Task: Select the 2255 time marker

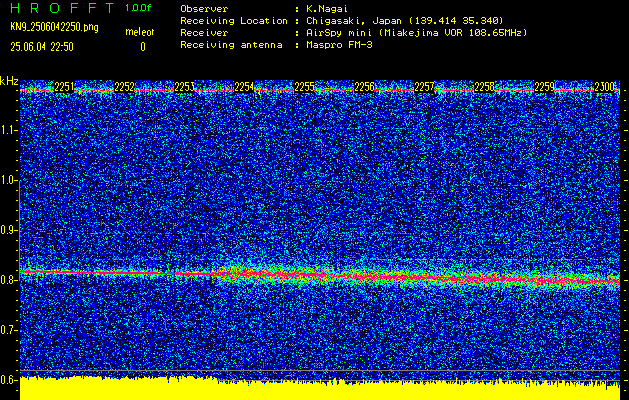Action: (304, 87)
